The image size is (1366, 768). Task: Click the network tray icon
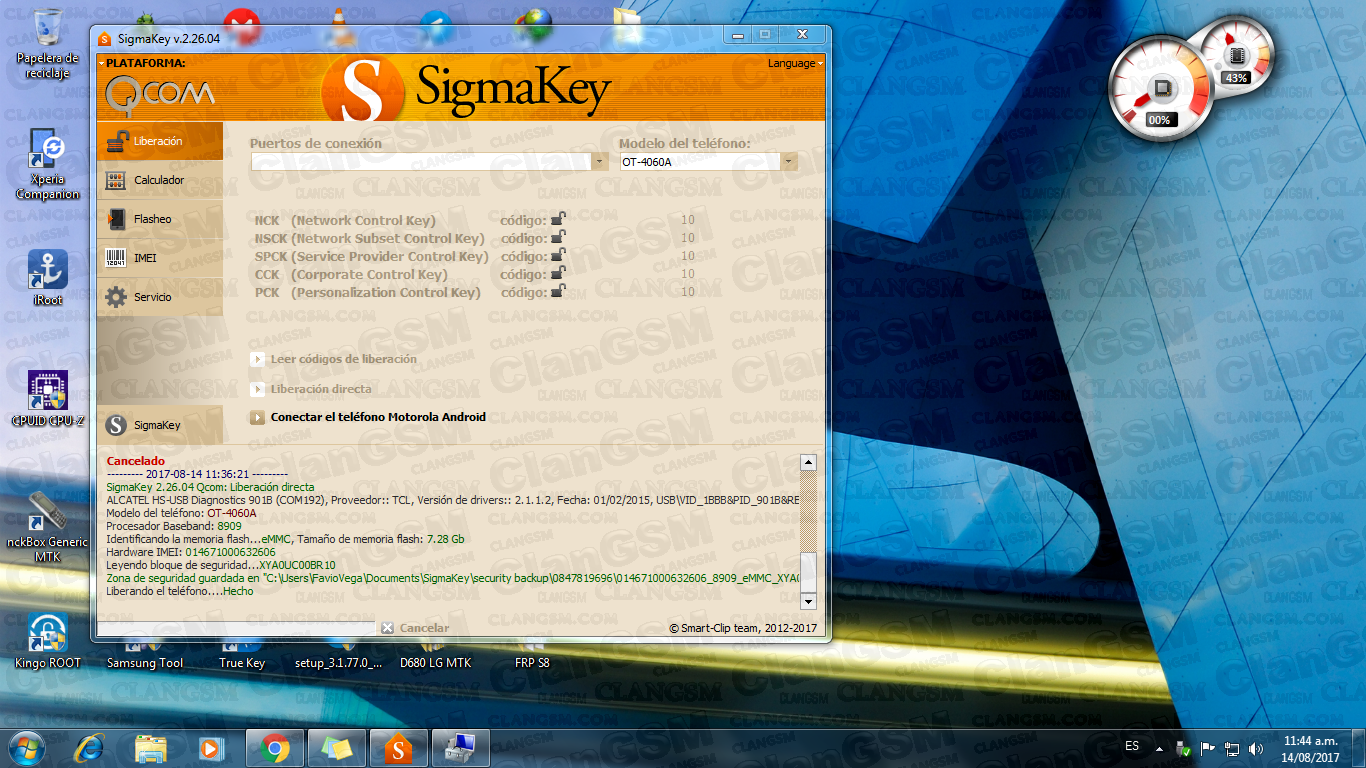click(1231, 747)
